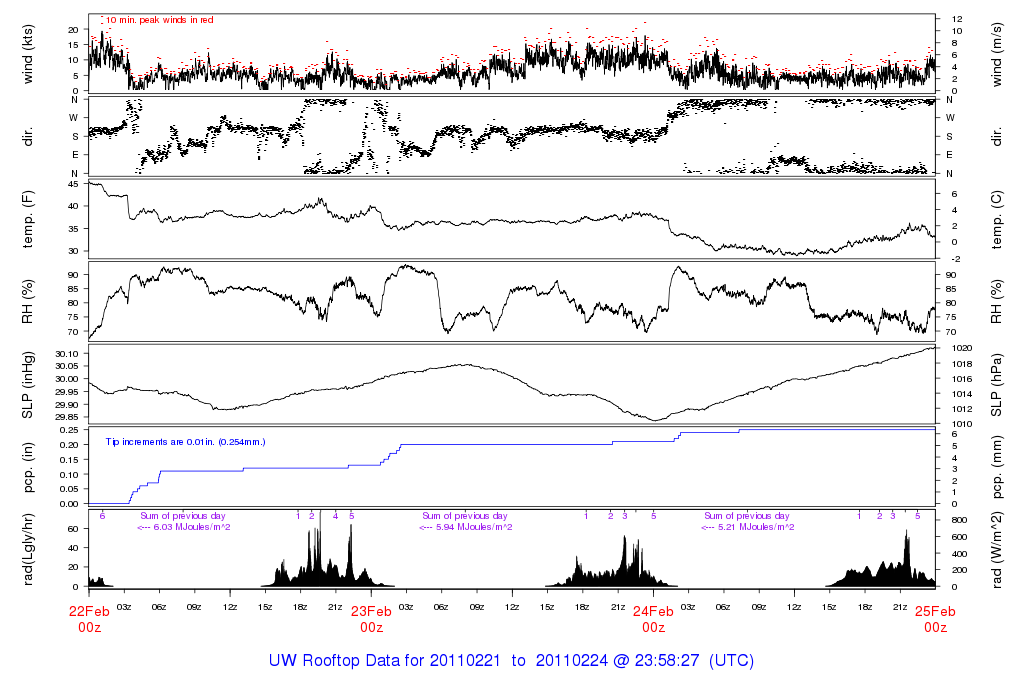Click the left 'dir.' axis label

(x=27, y=137)
